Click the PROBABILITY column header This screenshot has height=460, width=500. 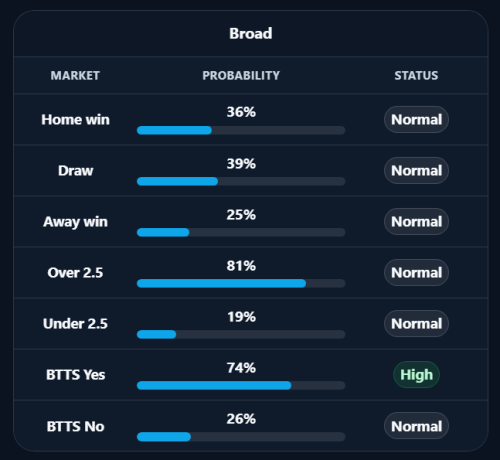pyautogui.click(x=241, y=76)
